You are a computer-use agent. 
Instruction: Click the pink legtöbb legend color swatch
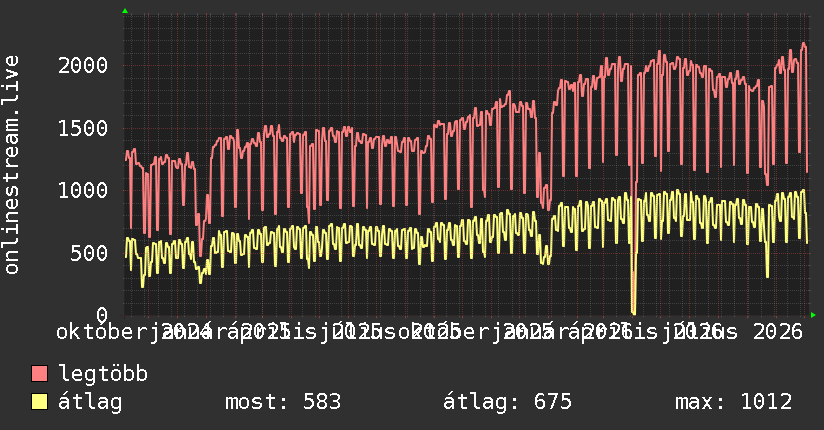(x=39, y=373)
